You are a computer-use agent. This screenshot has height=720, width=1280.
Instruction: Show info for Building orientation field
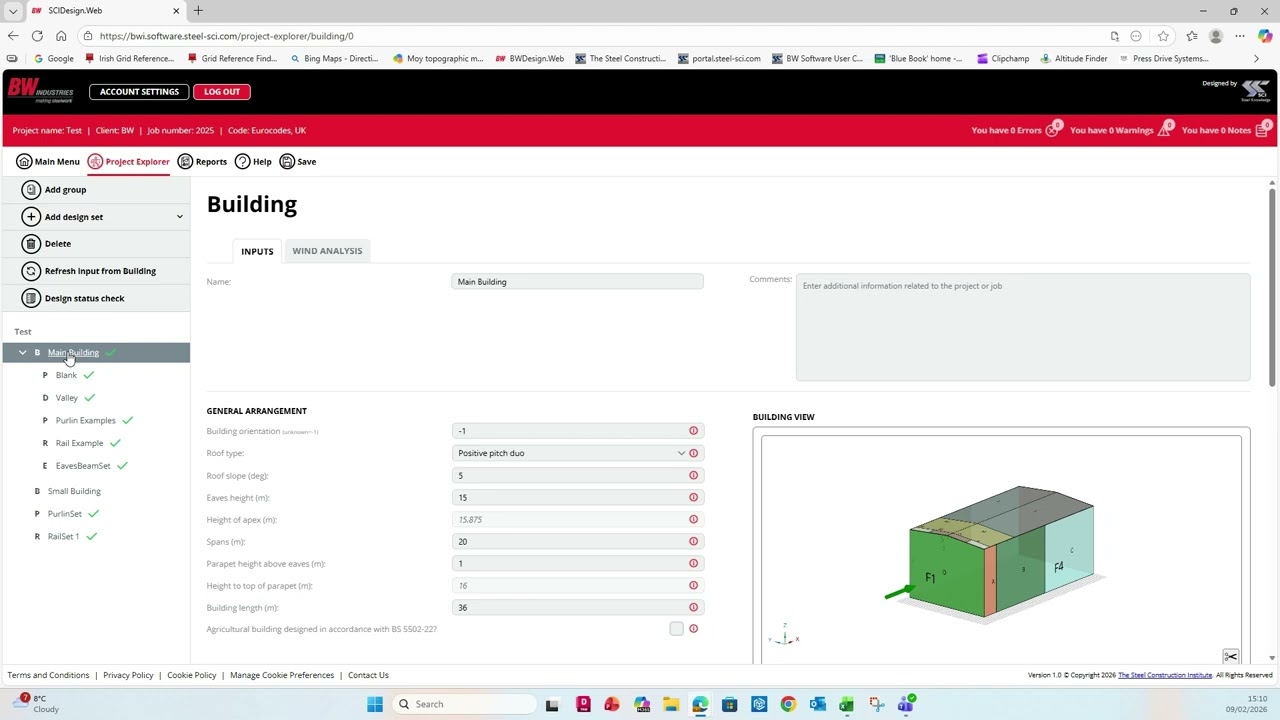point(693,431)
